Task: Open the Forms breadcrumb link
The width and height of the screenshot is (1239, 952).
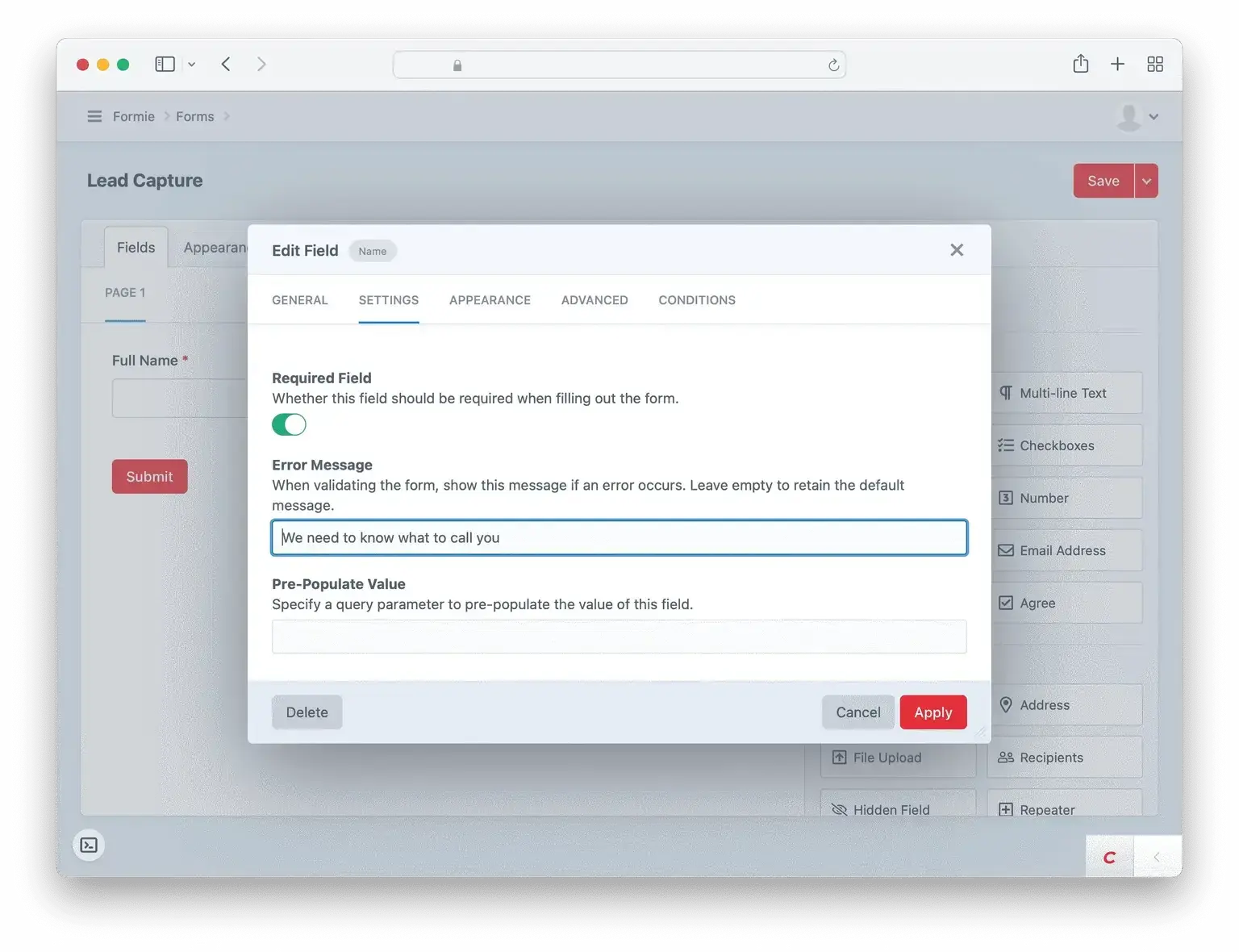Action: [194, 116]
